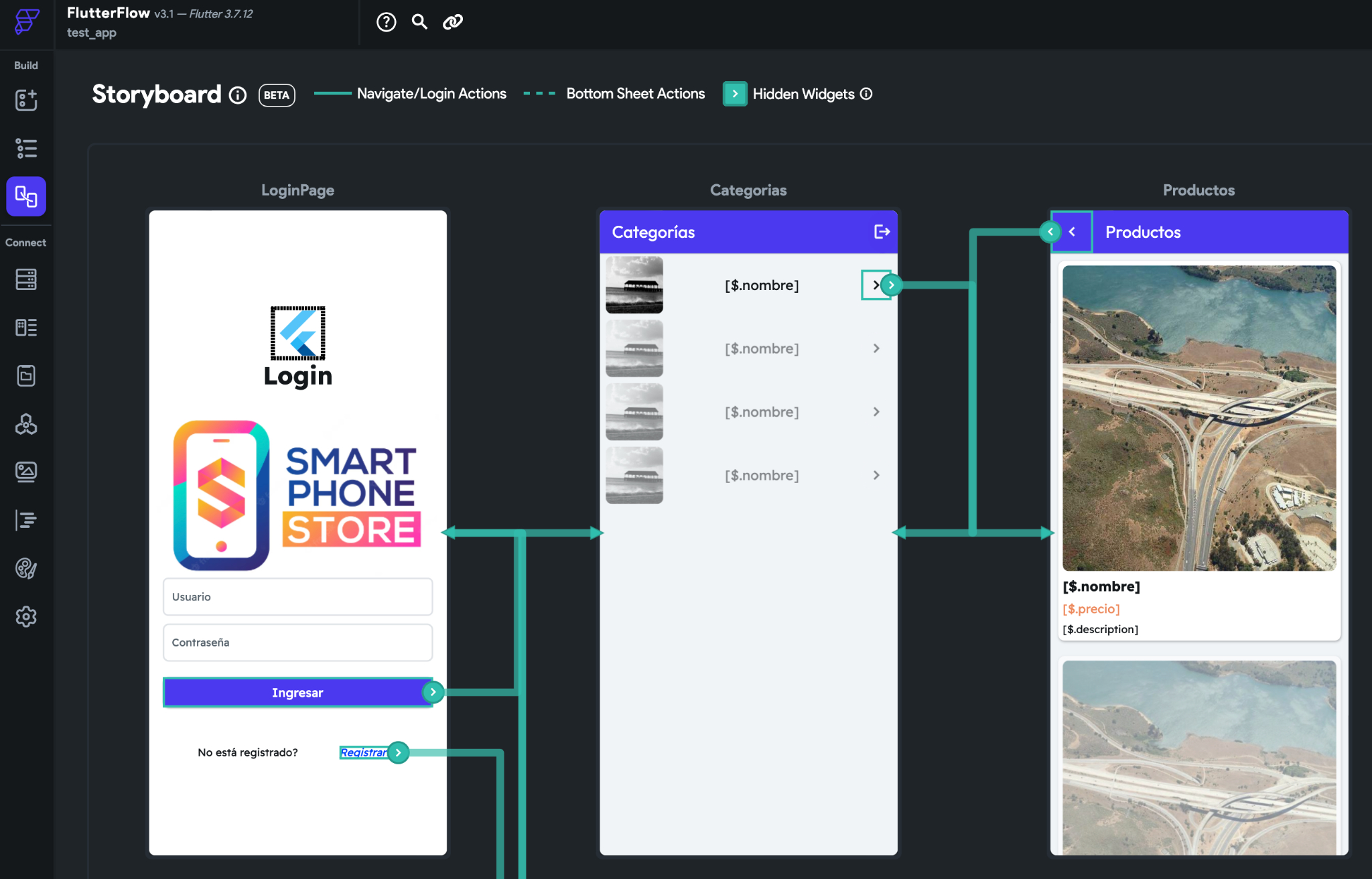The image size is (1372, 879).
Task: Click the back arrow in the Productos header
Action: 1073,232
